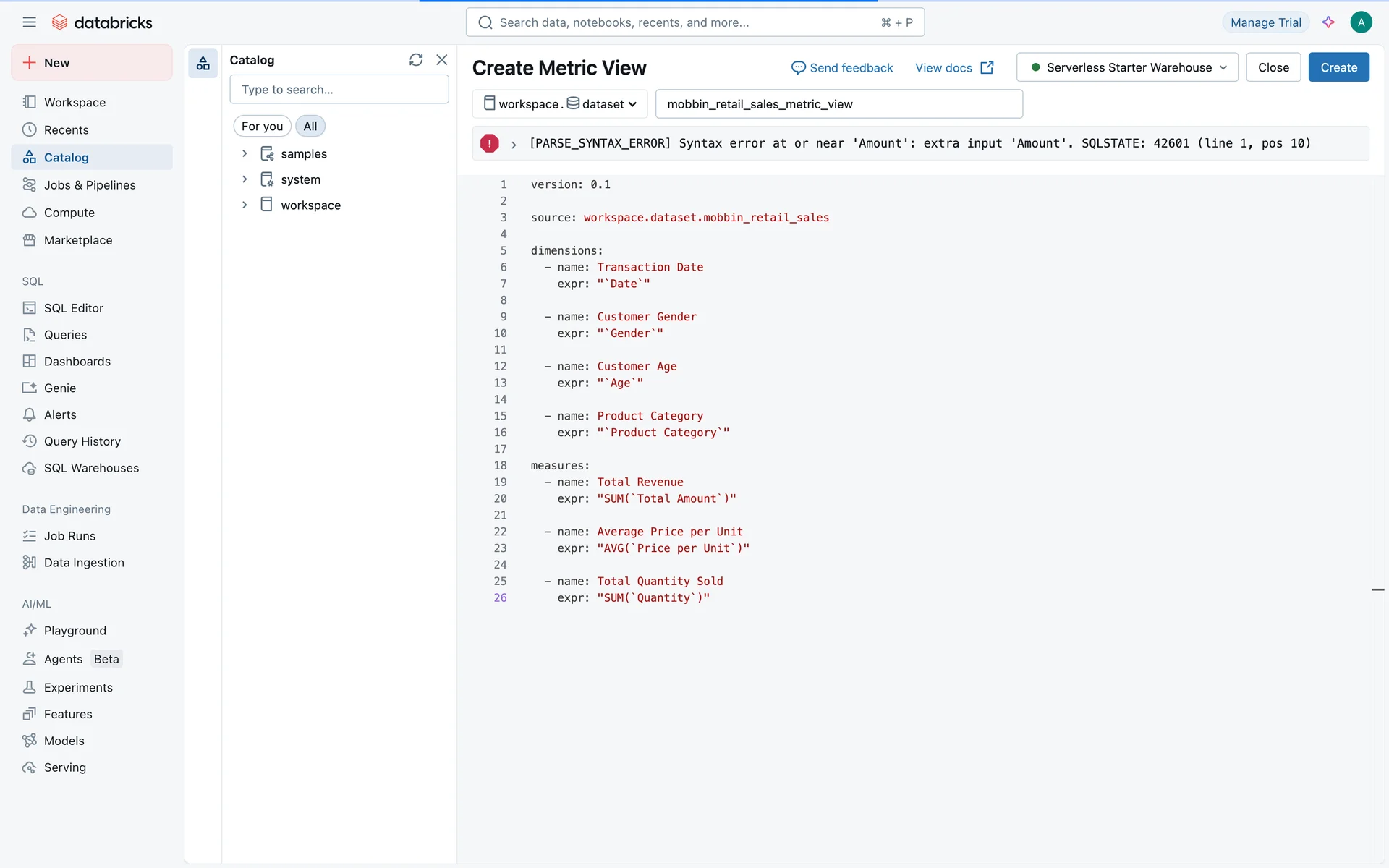Screen dimensions: 1389x868
Task: Click the user avatar icon
Action: pyautogui.click(x=1361, y=22)
